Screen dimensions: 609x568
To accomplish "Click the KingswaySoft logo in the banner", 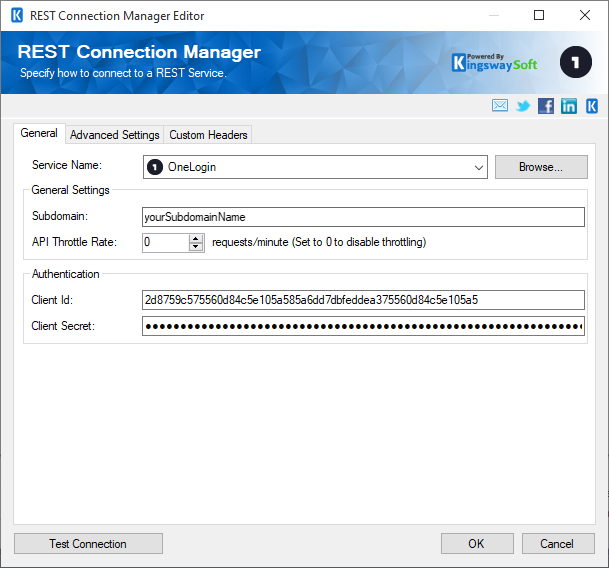I will (494, 63).
